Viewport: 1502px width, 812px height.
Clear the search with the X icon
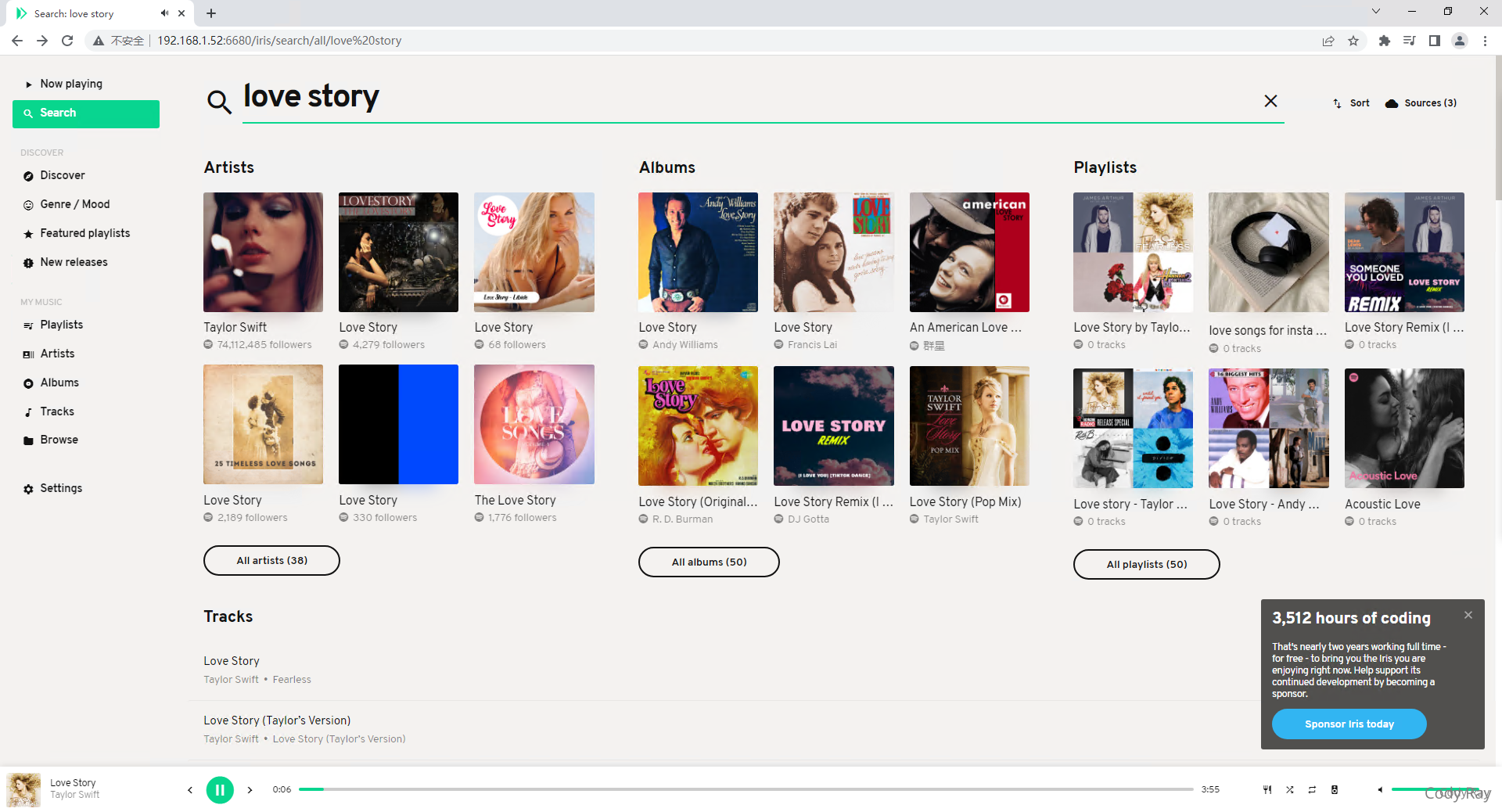pyautogui.click(x=1270, y=101)
